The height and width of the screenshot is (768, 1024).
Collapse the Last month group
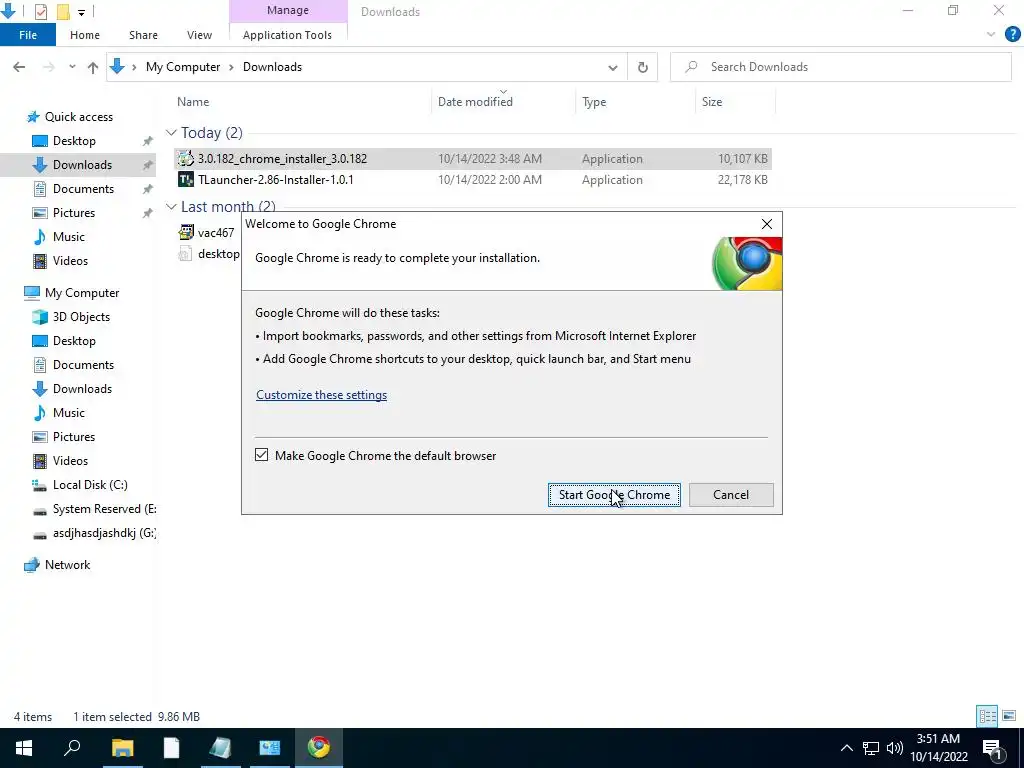click(x=171, y=206)
